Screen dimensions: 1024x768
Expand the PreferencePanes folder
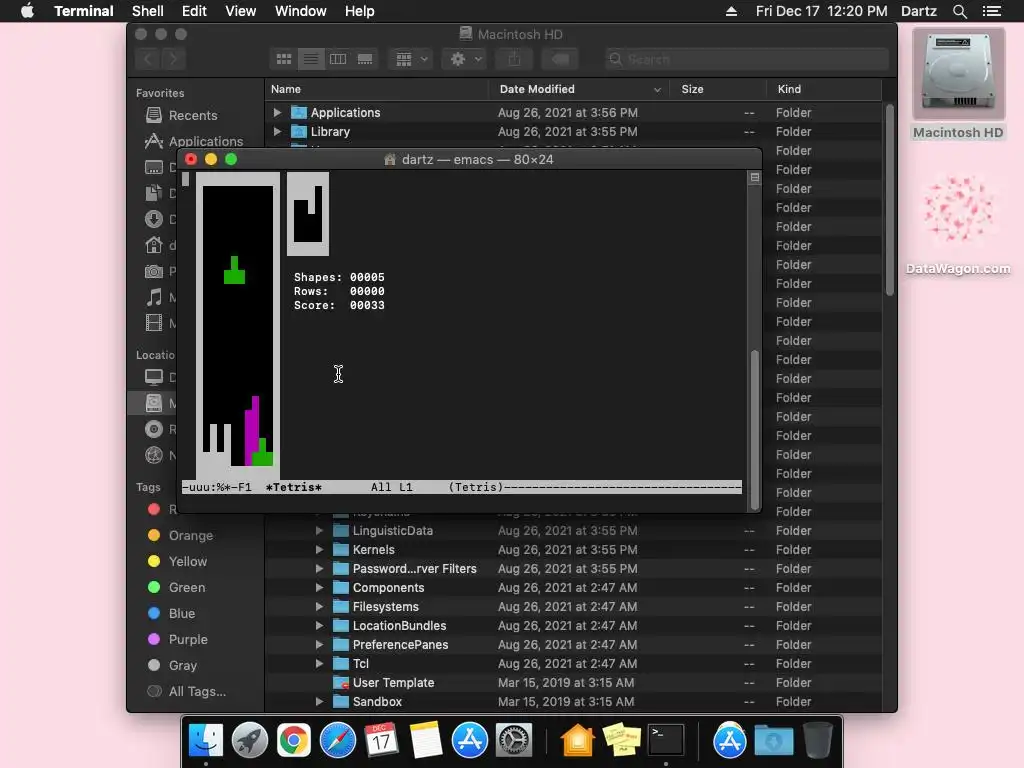pos(319,645)
